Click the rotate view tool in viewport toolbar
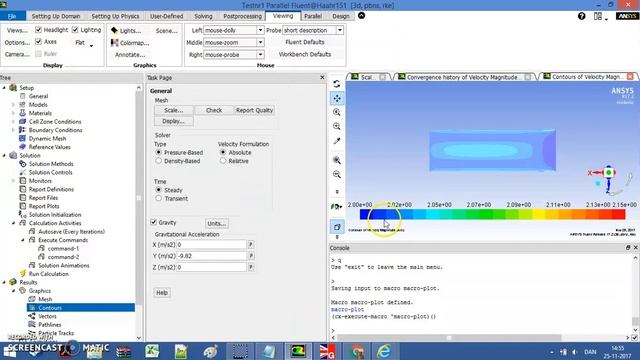The height and width of the screenshot is (360, 640). point(337,84)
